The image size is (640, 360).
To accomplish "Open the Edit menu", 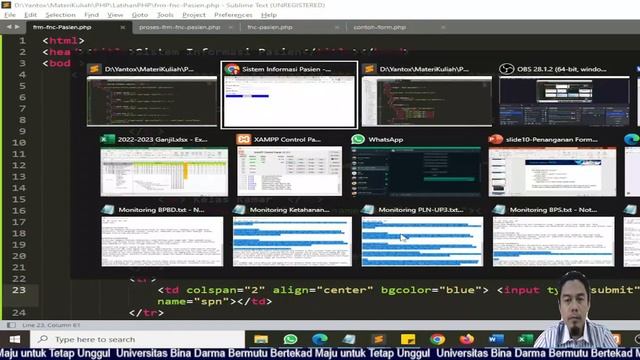I will click(30, 15).
